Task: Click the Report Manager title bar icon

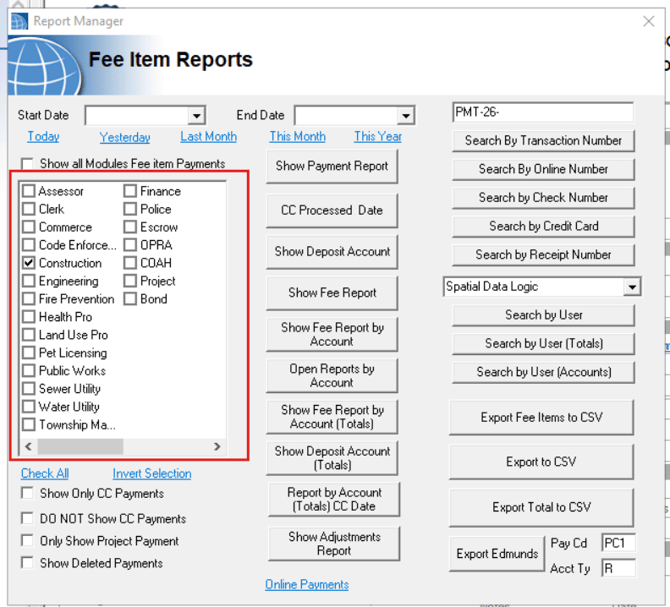Action: point(19,21)
